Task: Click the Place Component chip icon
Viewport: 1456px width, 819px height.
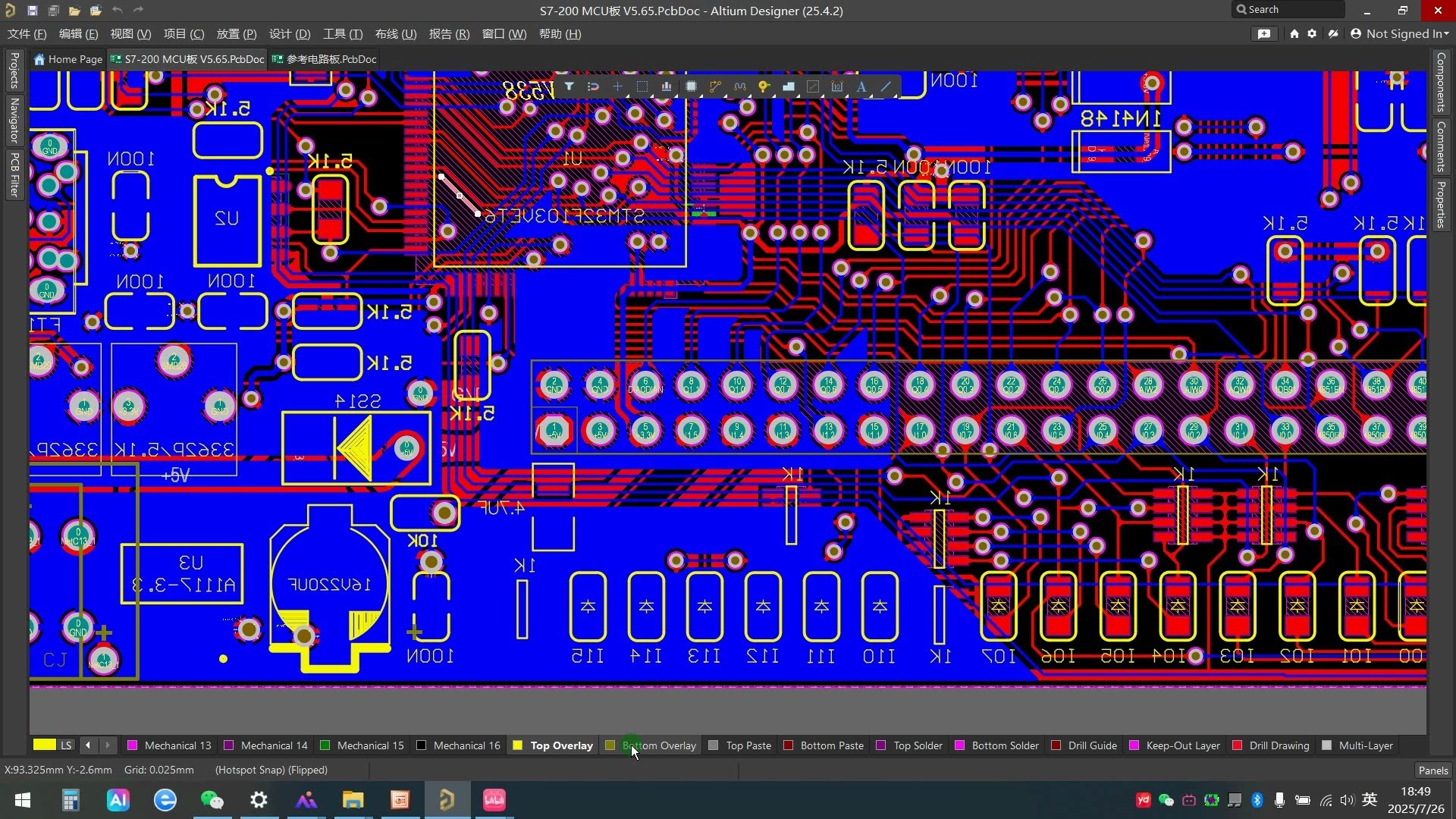Action: click(691, 86)
